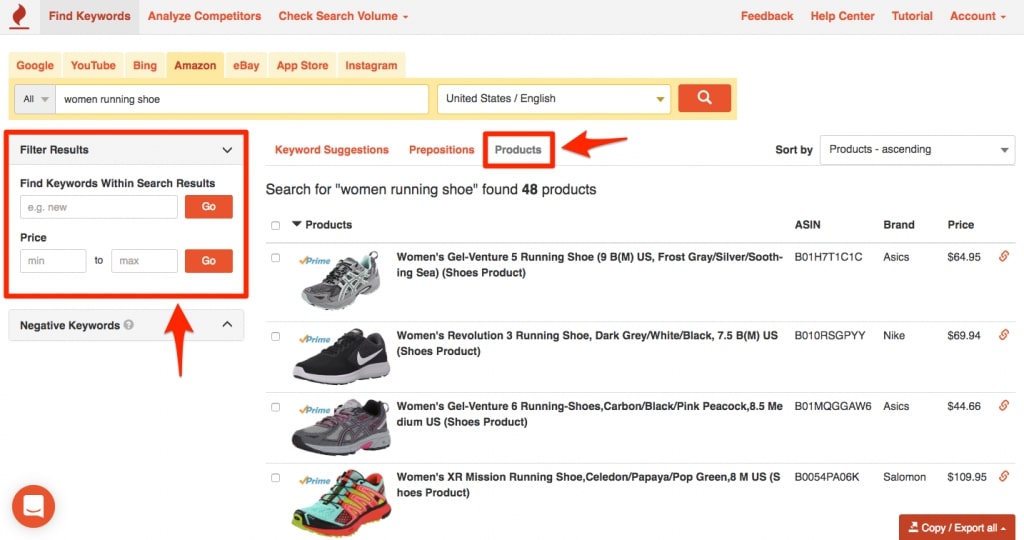This screenshot has height=540, width=1024.
Task: Click the ASIN B010RSGPYY cell
Action: click(829, 335)
